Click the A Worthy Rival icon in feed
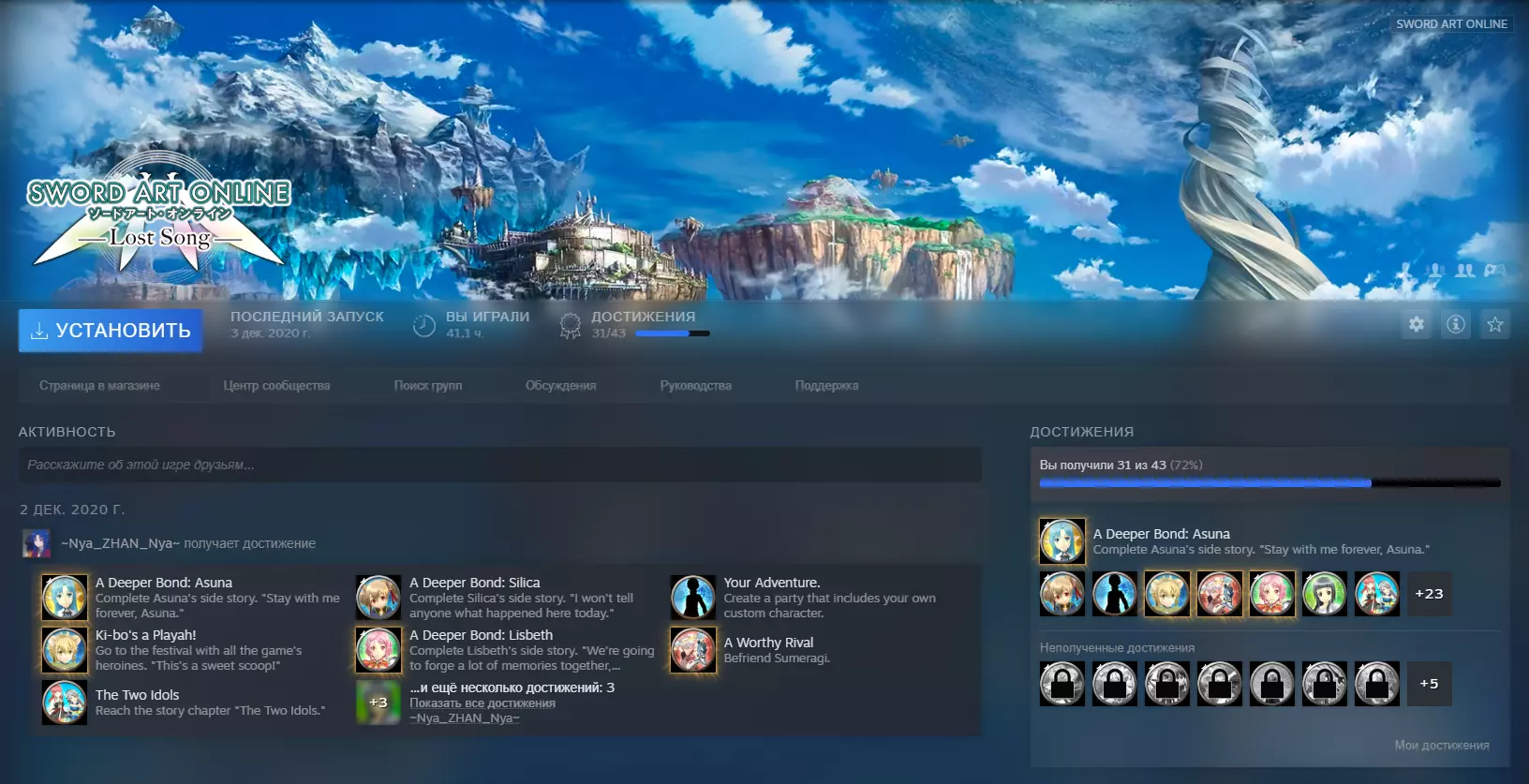Image resolution: width=1529 pixels, height=784 pixels. click(693, 650)
